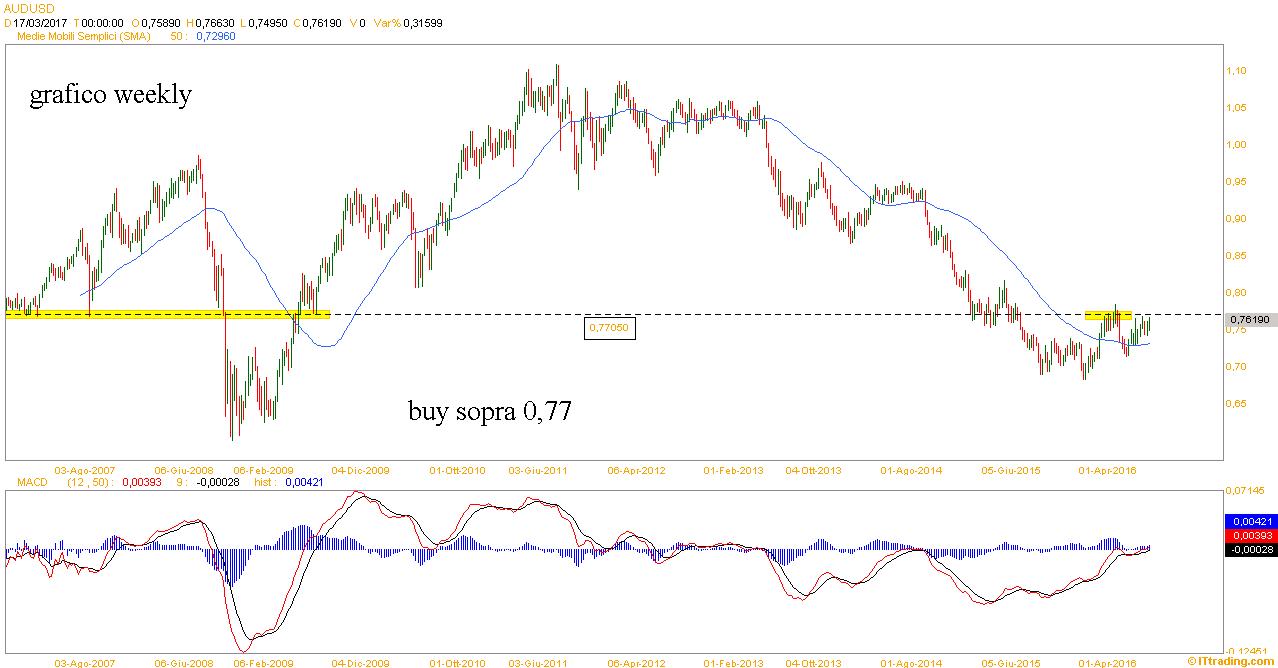Click the SMA 50 value 0,72960

tap(214, 35)
